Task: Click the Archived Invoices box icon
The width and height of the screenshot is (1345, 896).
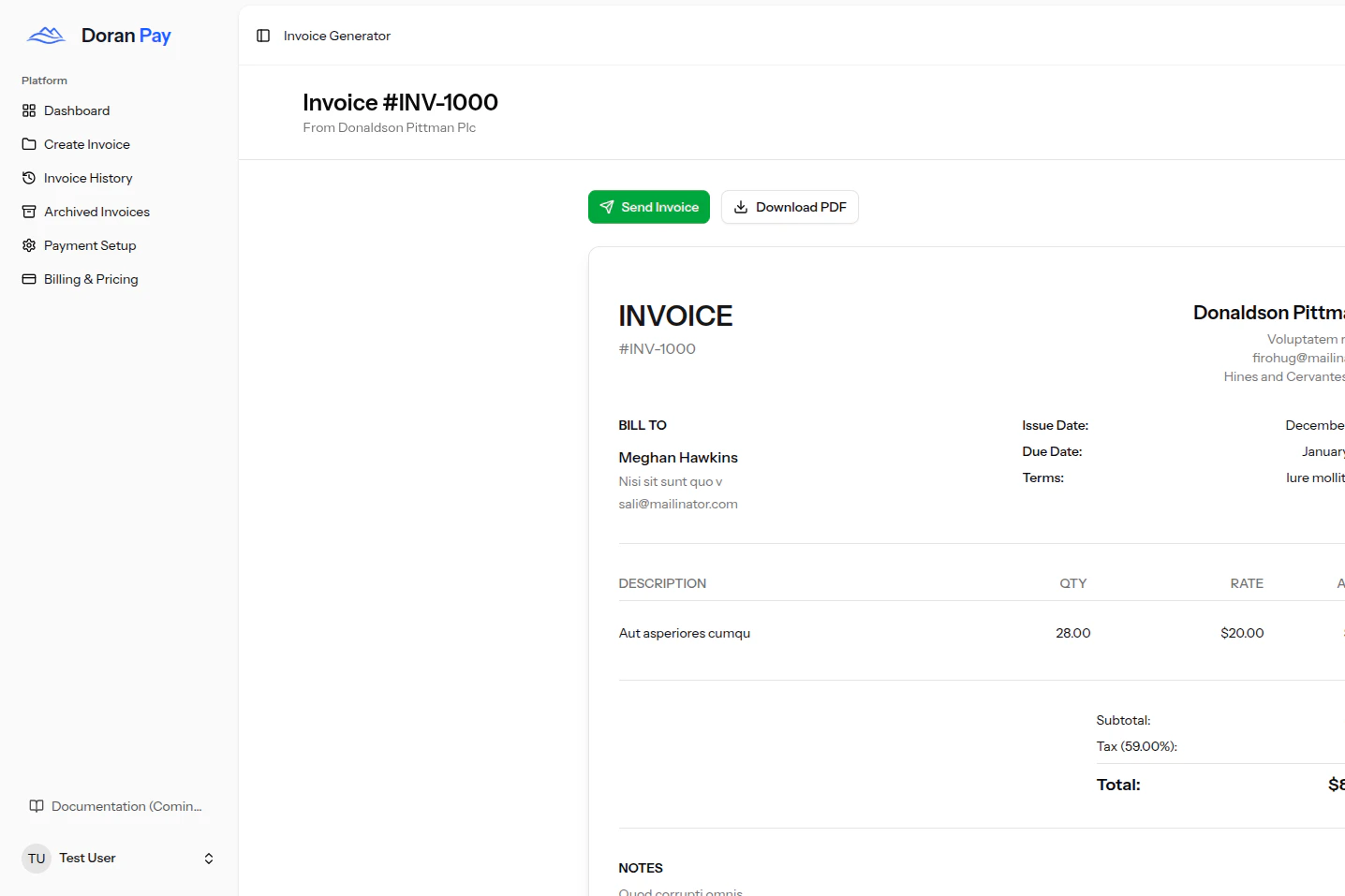Action: tap(29, 212)
